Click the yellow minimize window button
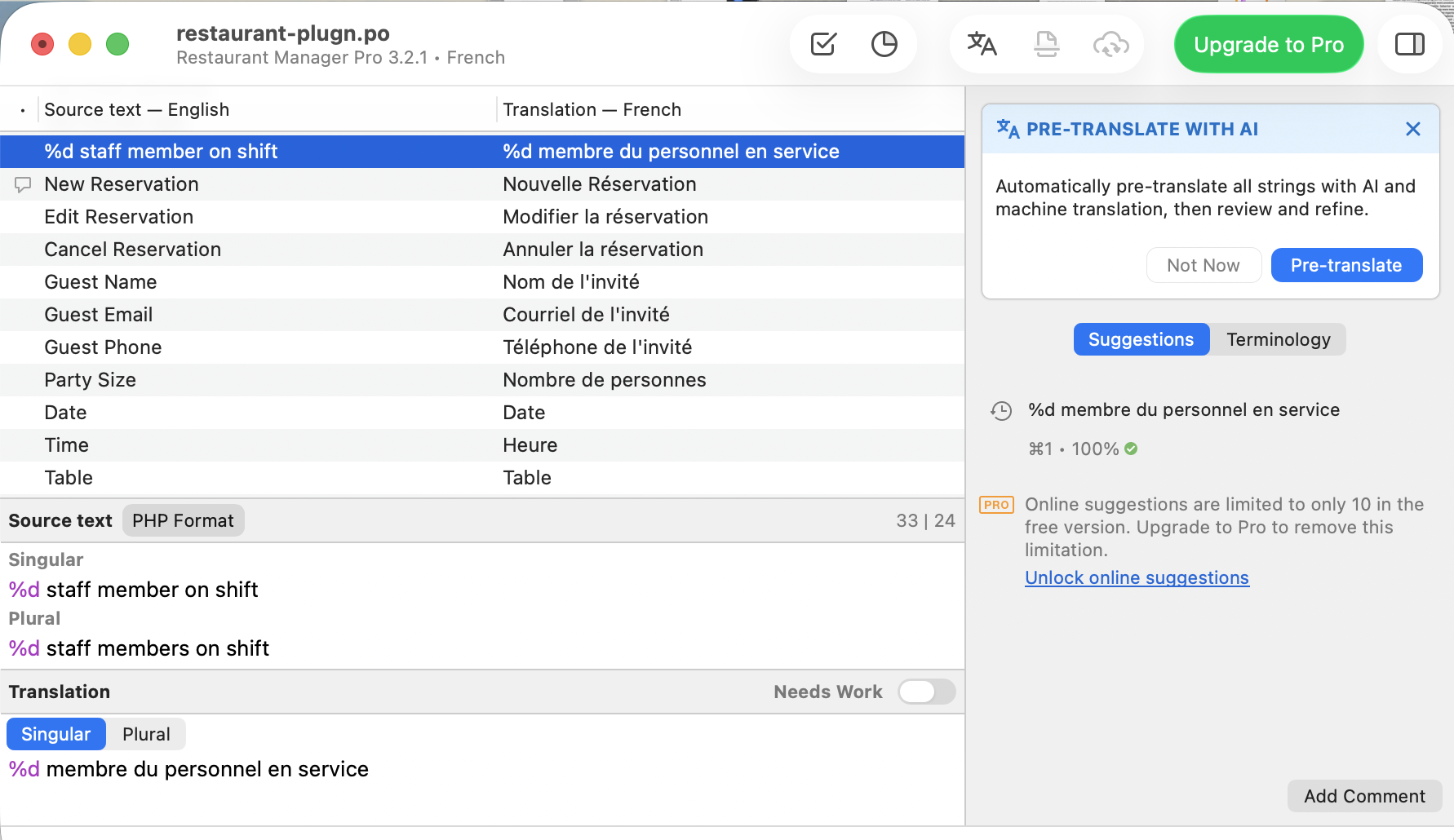The image size is (1454, 840). [80, 44]
